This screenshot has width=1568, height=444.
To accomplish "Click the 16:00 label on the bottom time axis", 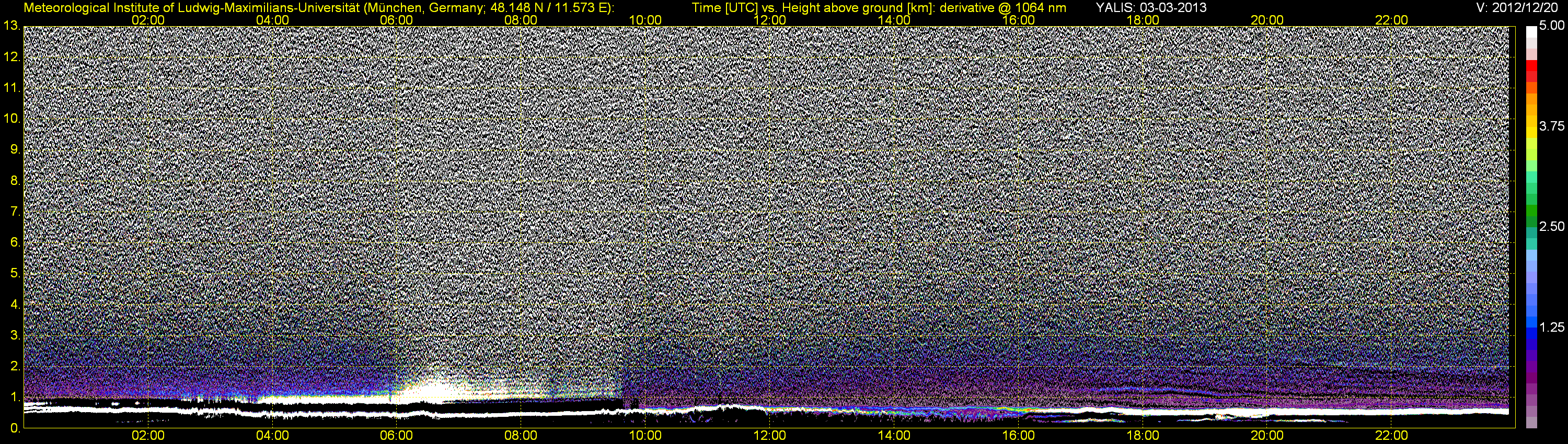I will [x=1018, y=436].
